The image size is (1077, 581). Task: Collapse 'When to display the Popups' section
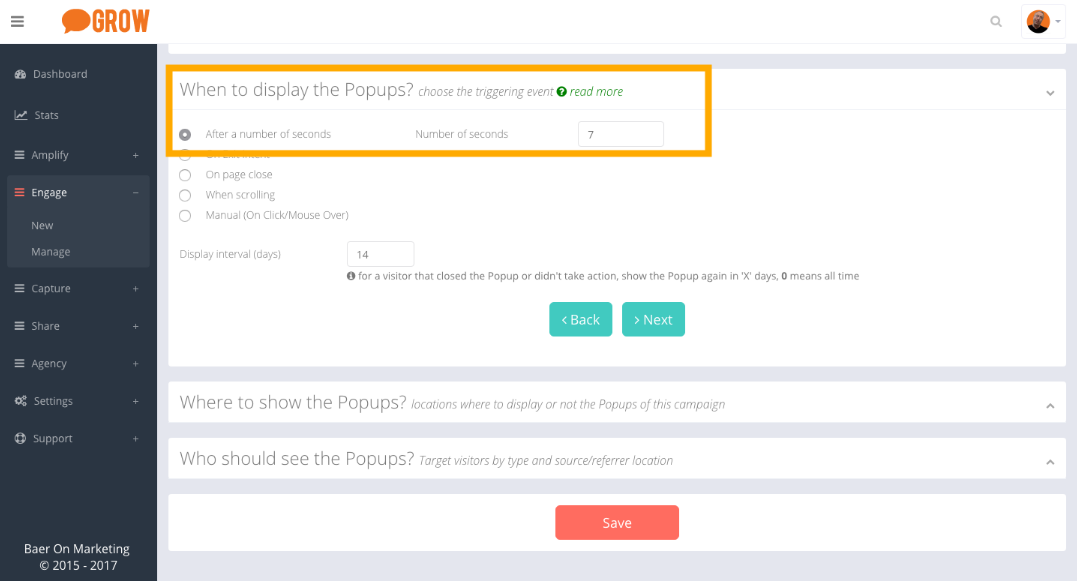[x=1050, y=92]
